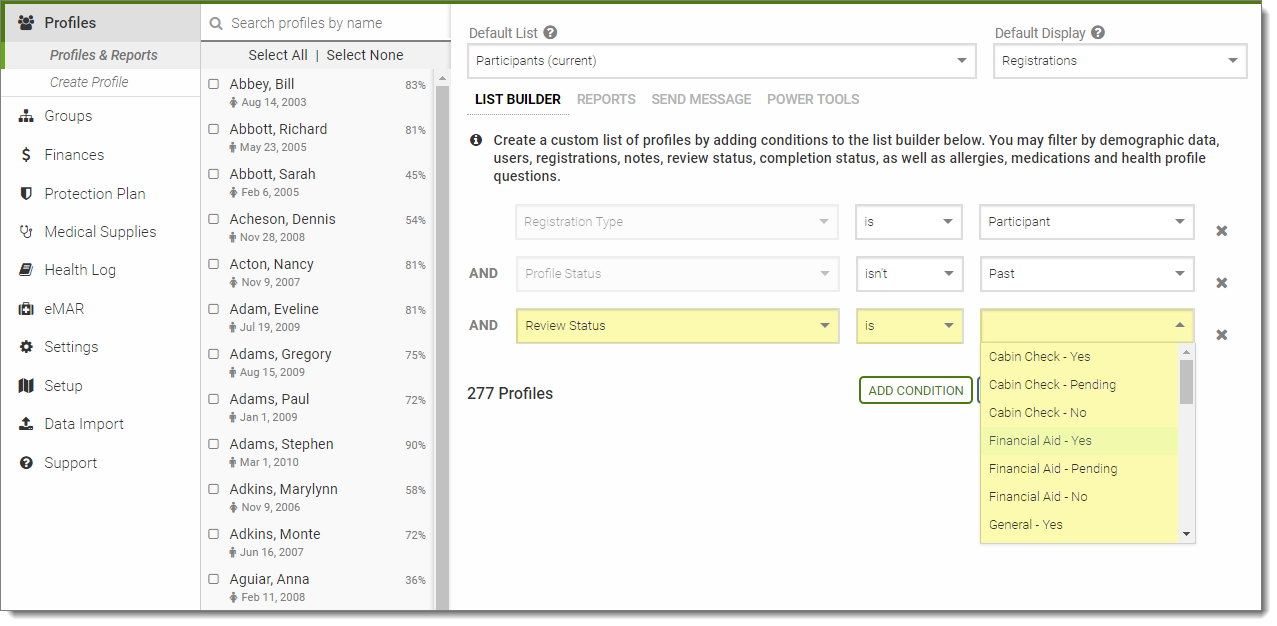
Task: Check the box for Abbey, Bill
Action: pyautogui.click(x=214, y=85)
